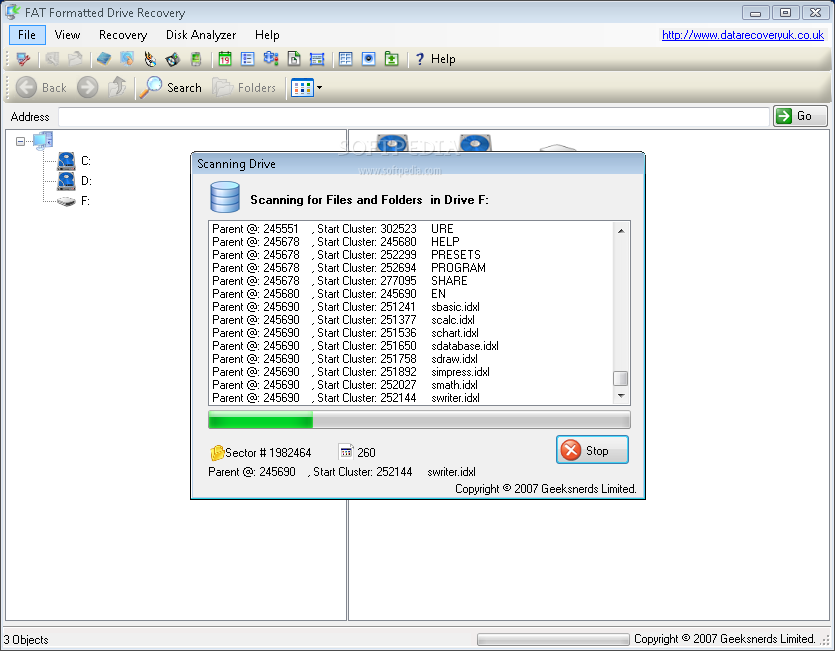Viewport: 835px width, 651px height.
Task: Click the Views grid icon
Action: coord(302,88)
